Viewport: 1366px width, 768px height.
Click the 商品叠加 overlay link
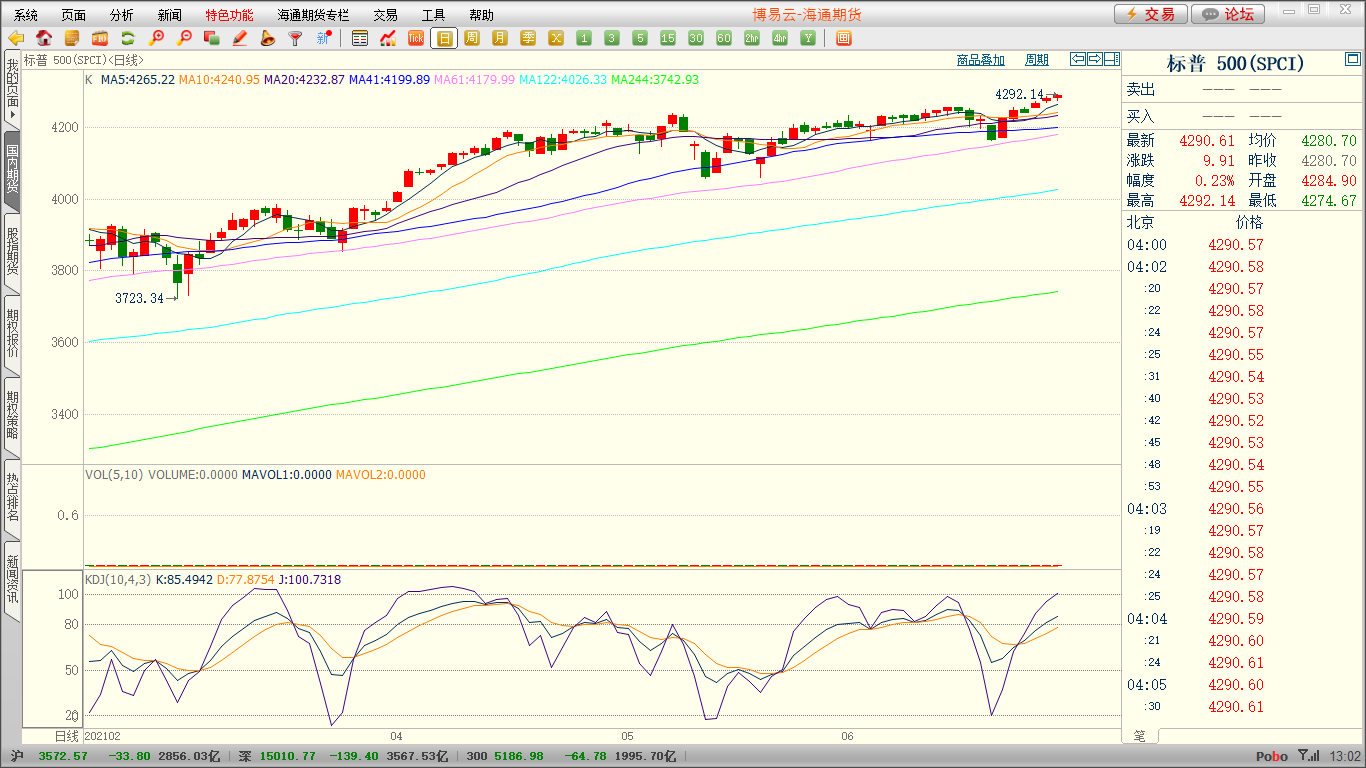[980, 60]
